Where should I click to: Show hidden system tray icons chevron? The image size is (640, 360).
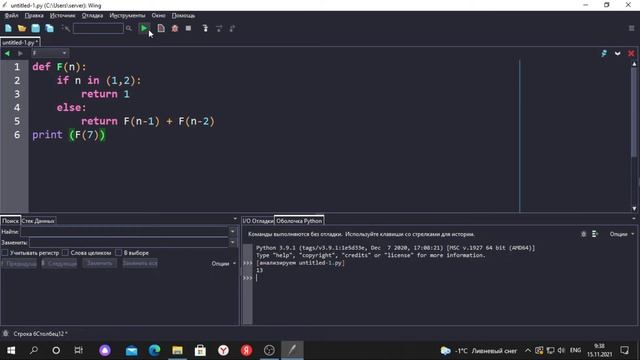point(528,350)
